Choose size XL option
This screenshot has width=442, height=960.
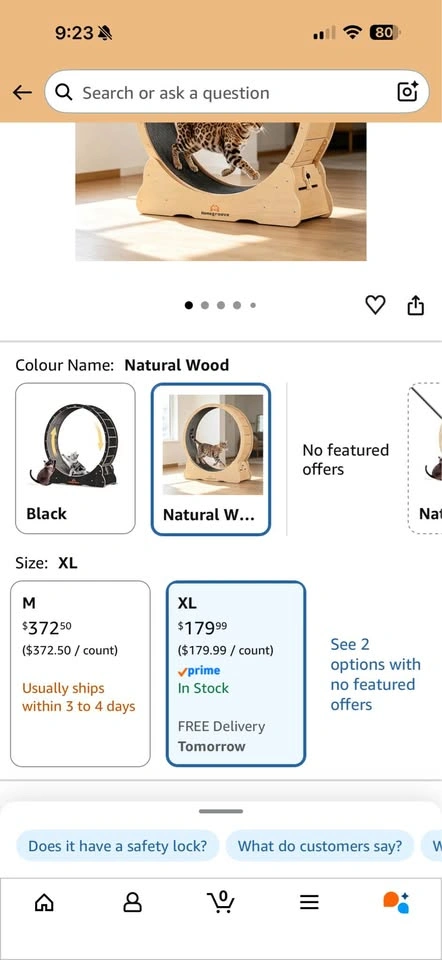click(x=236, y=673)
